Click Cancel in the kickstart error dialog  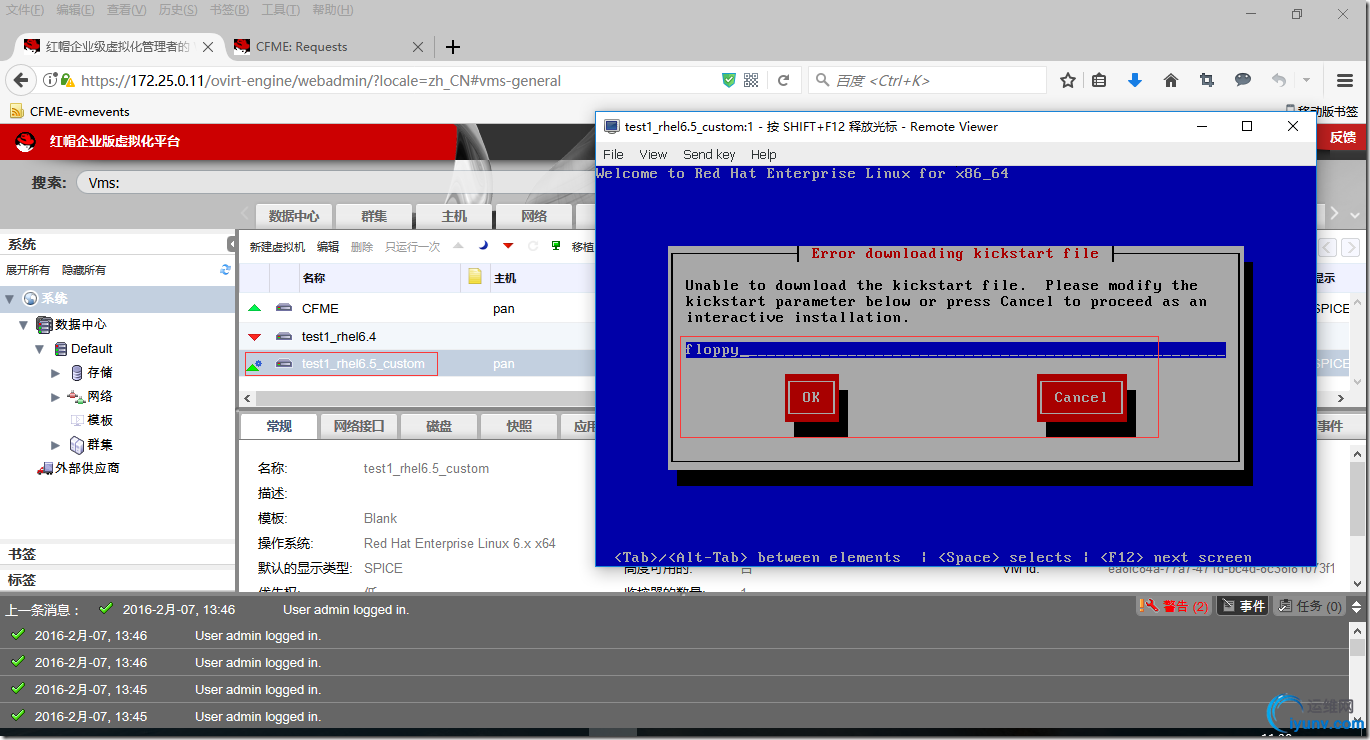1081,397
